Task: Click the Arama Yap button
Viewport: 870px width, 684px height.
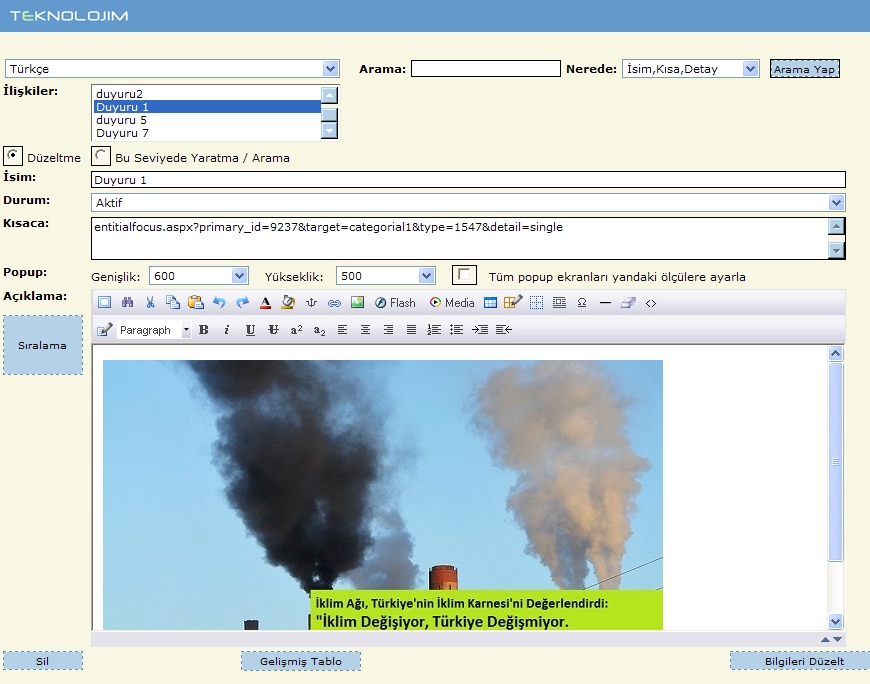Action: click(805, 69)
